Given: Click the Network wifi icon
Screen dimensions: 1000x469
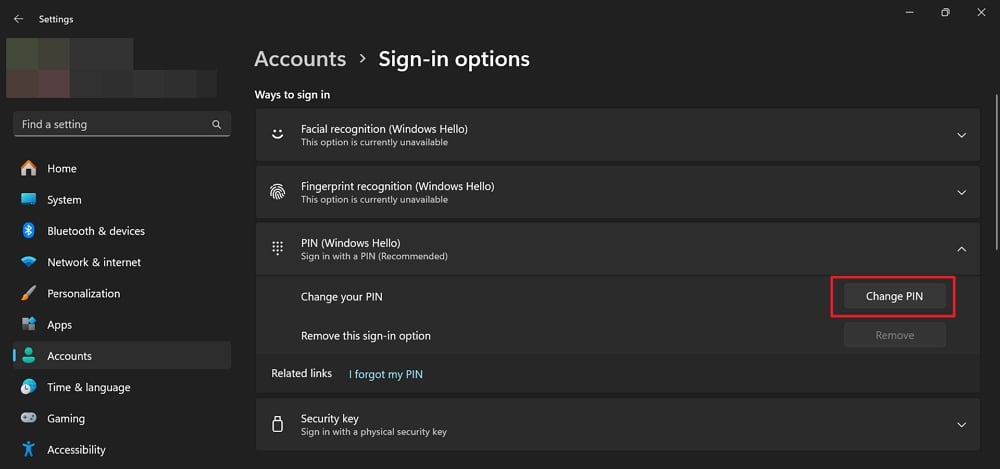Looking at the screenshot, I should click(x=29, y=262).
